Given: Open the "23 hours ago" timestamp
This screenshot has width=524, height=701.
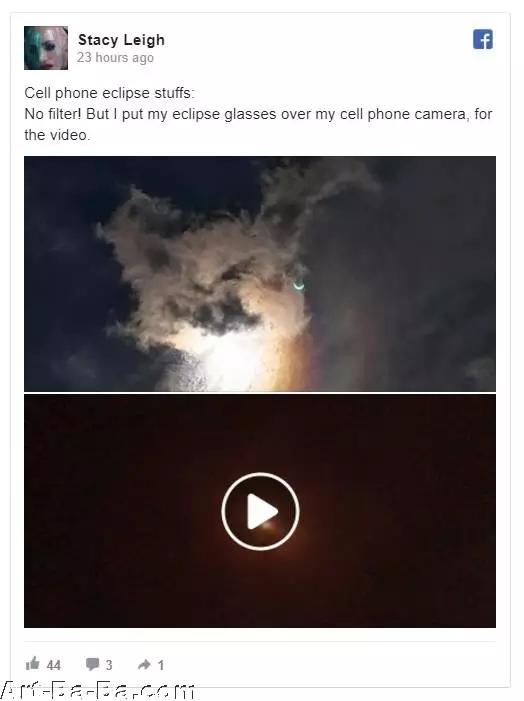Looking at the screenshot, I should click(115, 58).
